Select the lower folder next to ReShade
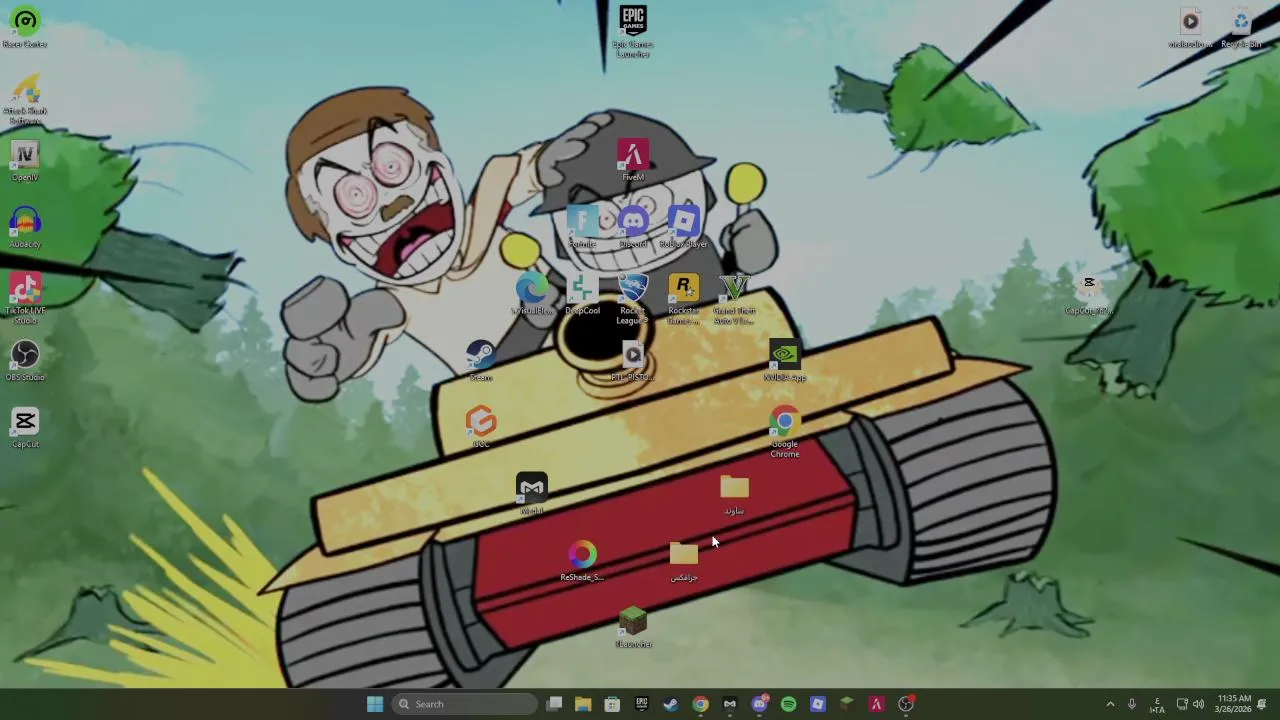Screen dimensions: 1280x720 pos(683,562)
